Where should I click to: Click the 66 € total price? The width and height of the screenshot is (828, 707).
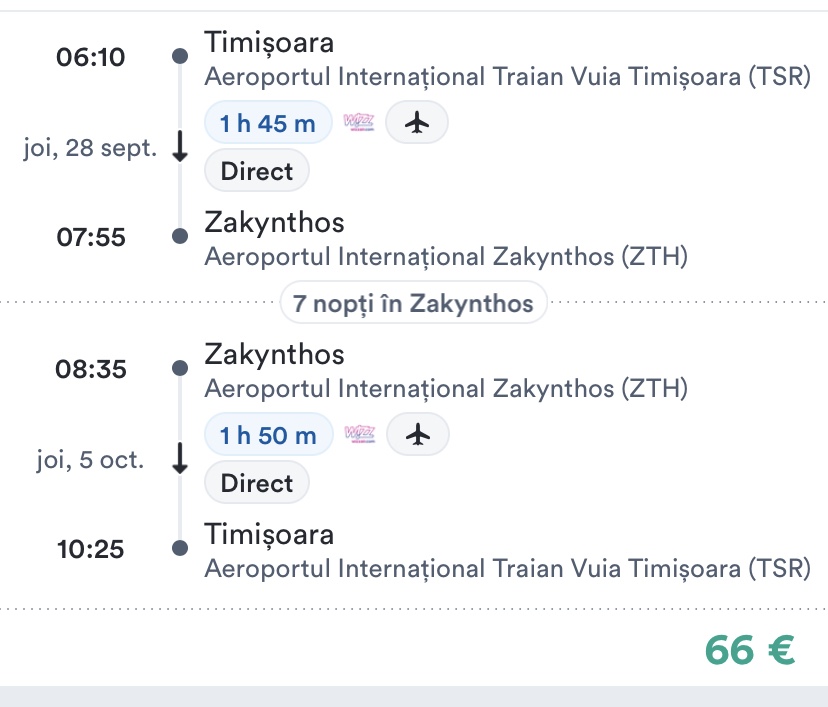click(x=749, y=650)
